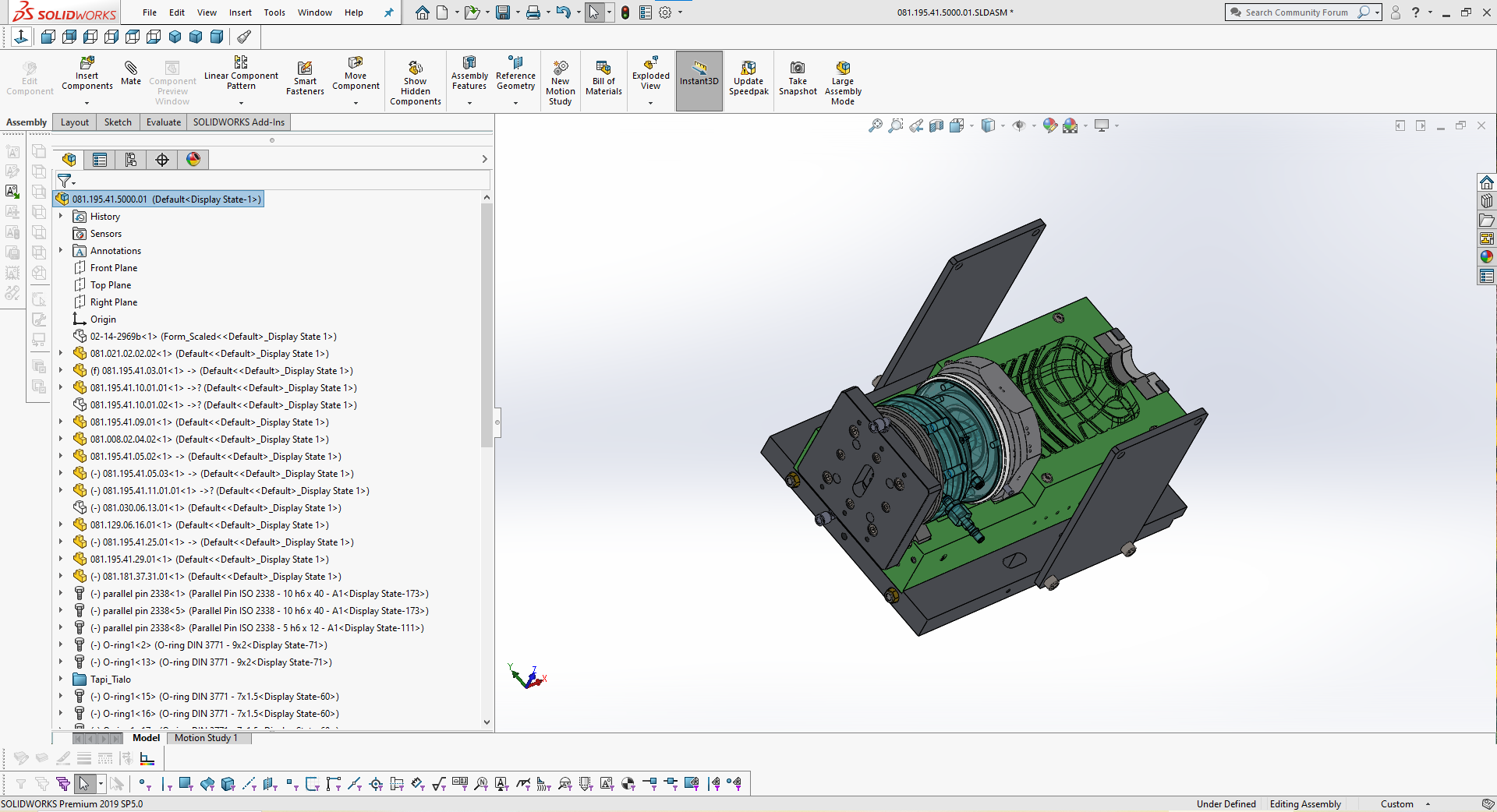Select the ConfigurationManager tab
The height and width of the screenshot is (812, 1497).
point(131,160)
